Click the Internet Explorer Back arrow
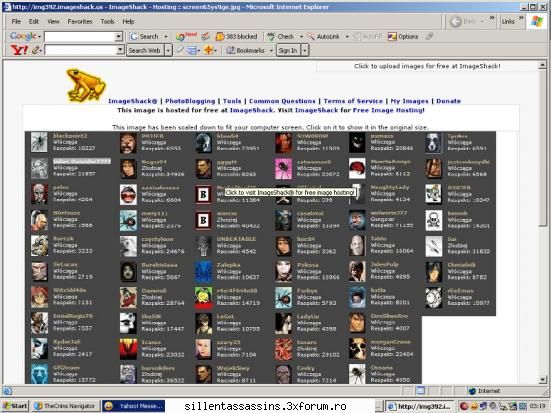Screen dimensions: 551x413 455,21
